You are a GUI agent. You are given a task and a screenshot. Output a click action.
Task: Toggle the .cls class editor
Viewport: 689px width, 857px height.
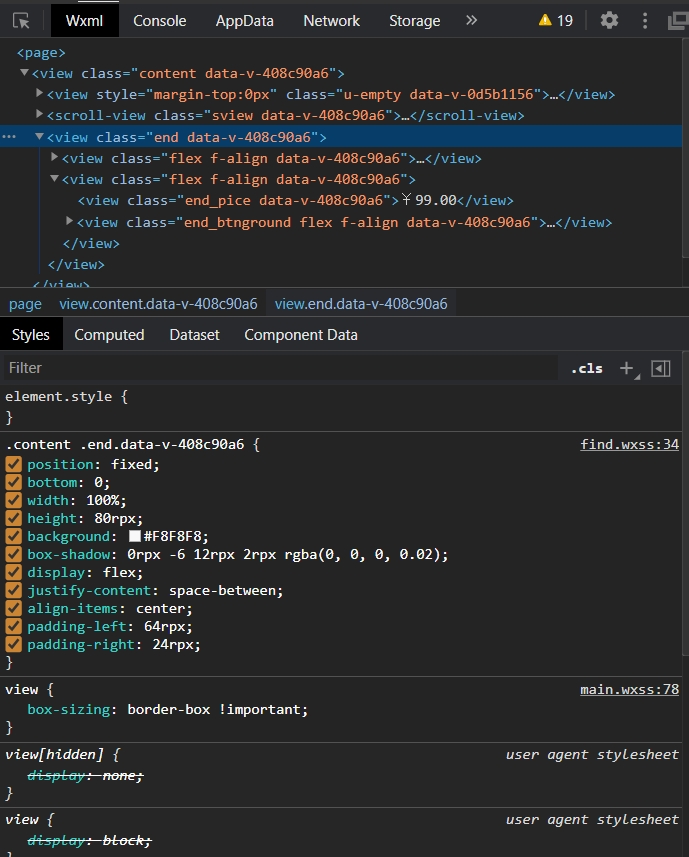coord(587,368)
